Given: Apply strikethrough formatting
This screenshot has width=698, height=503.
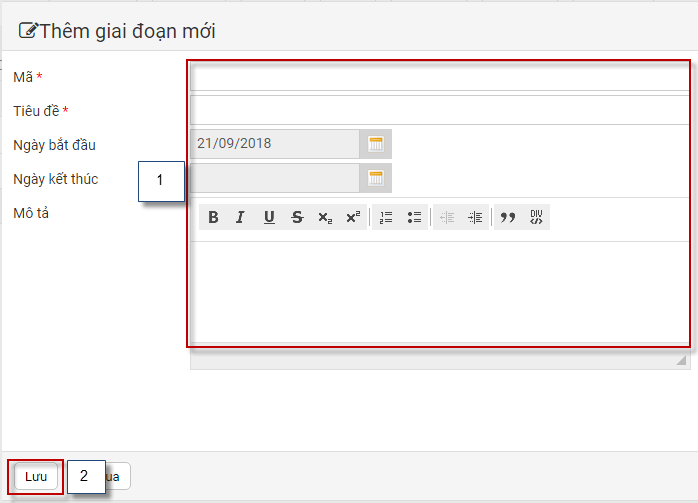Looking at the screenshot, I should [296, 217].
